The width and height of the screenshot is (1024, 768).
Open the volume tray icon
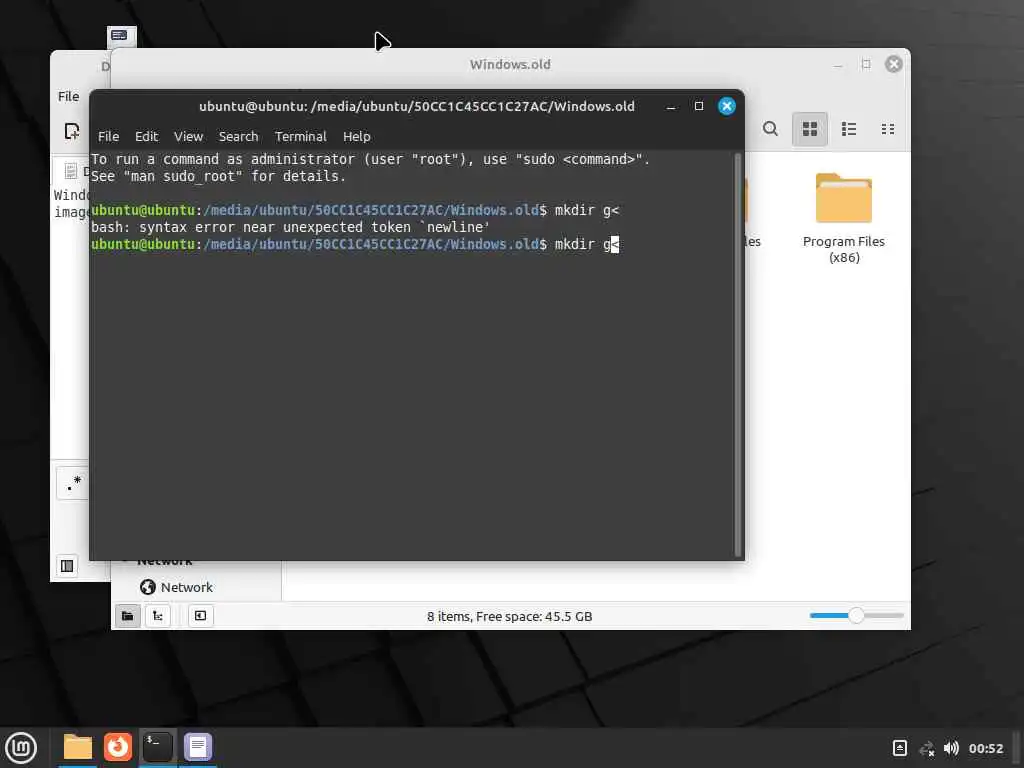click(951, 748)
